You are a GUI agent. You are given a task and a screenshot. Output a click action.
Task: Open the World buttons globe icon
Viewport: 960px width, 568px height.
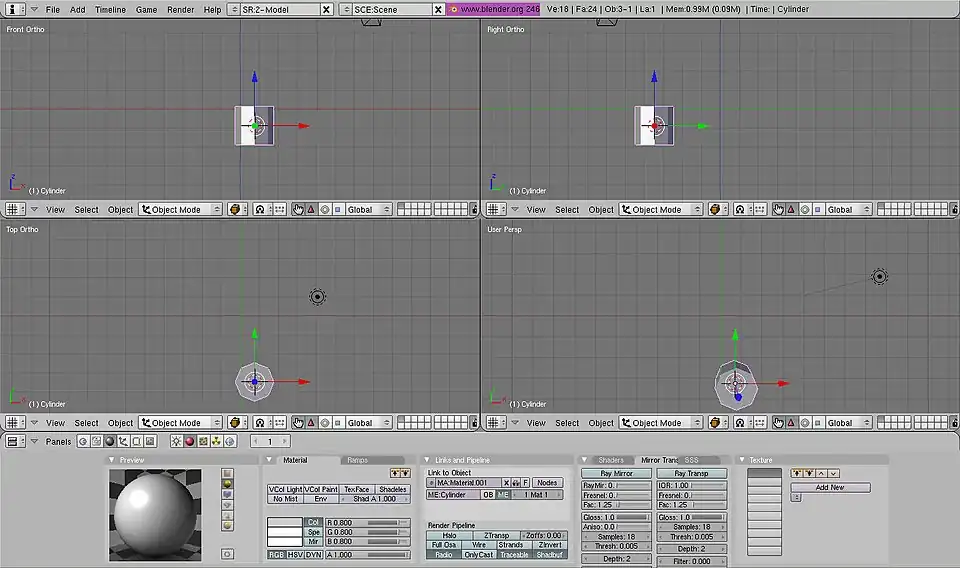tap(229, 441)
